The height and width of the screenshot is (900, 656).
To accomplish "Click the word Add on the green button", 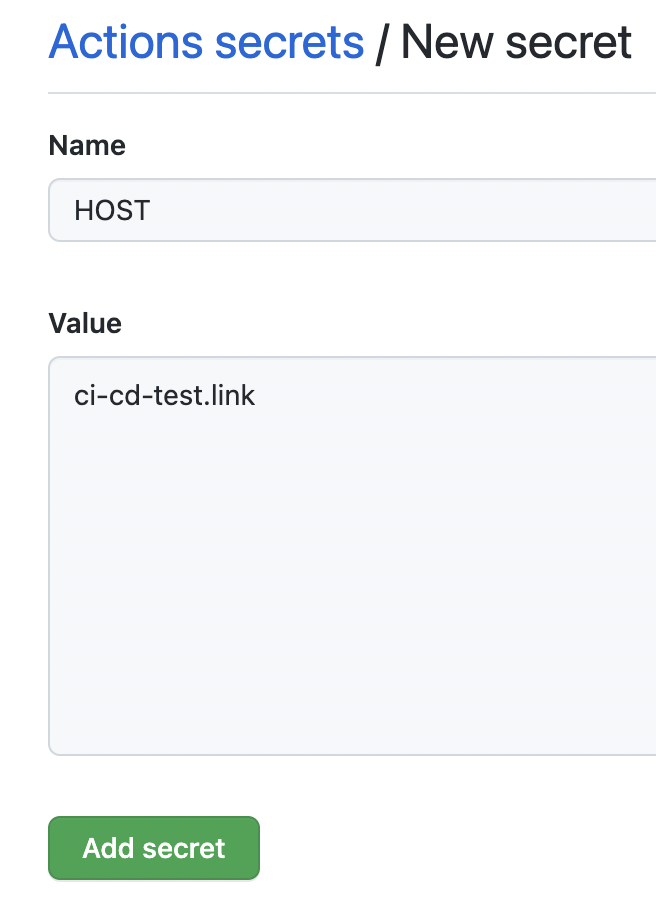I will point(107,849).
